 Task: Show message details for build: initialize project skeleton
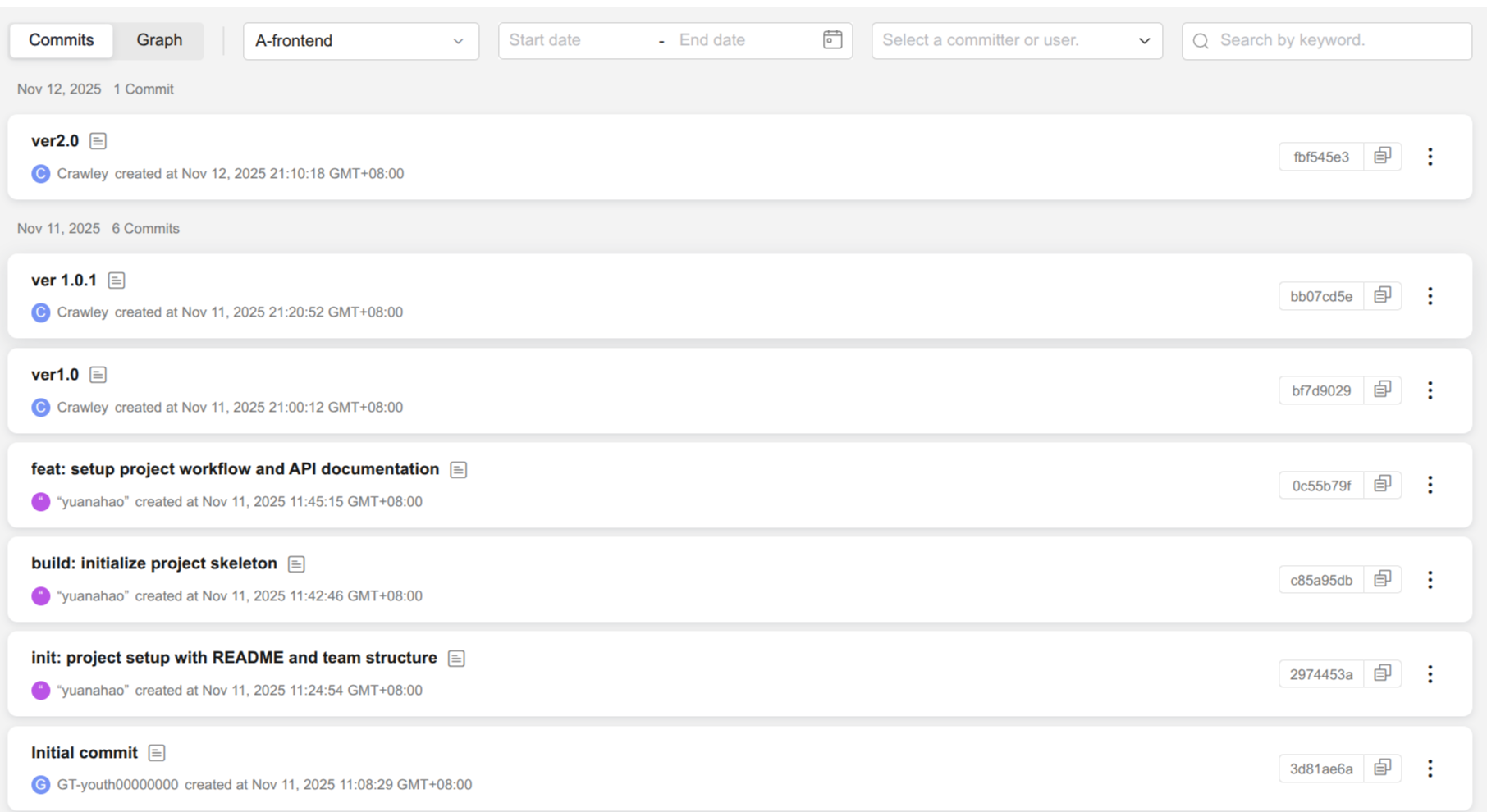click(x=296, y=564)
